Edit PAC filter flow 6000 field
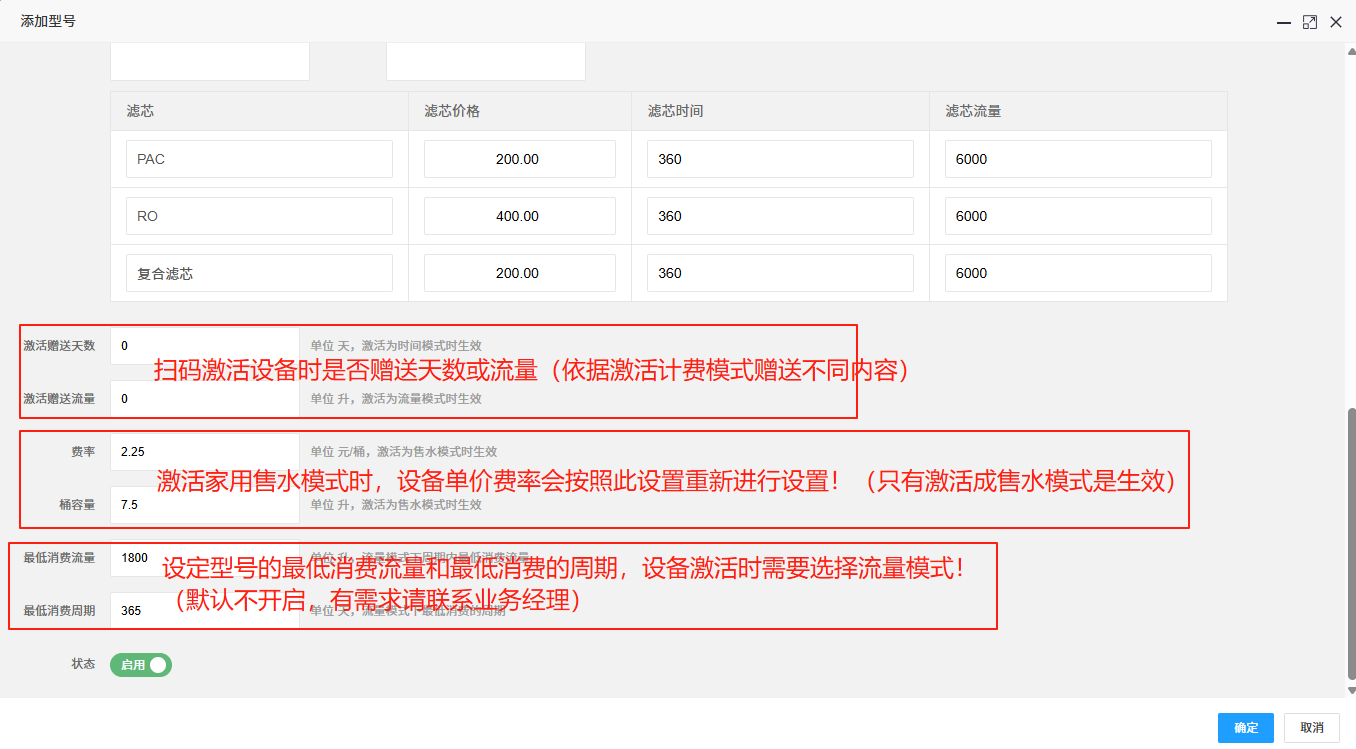This screenshot has height=749, width=1356. pyautogui.click(x=1078, y=159)
